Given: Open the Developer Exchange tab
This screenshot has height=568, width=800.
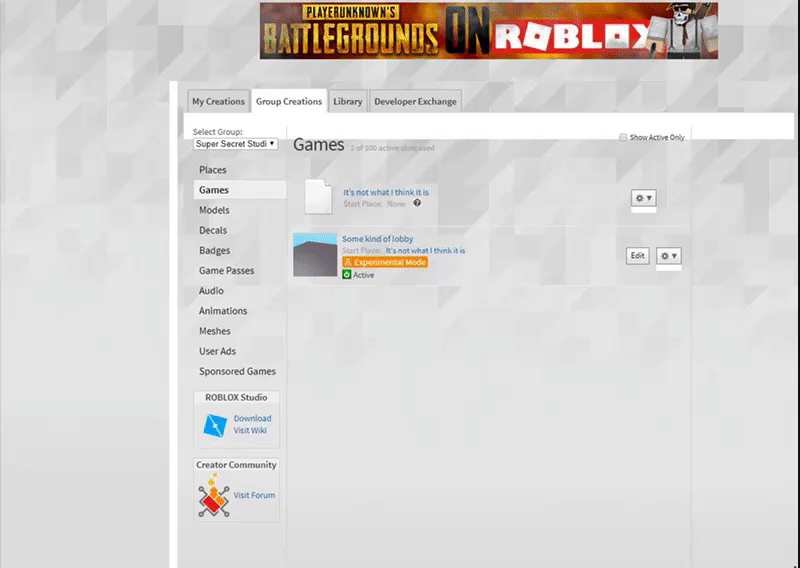Looking at the screenshot, I should tap(415, 101).
